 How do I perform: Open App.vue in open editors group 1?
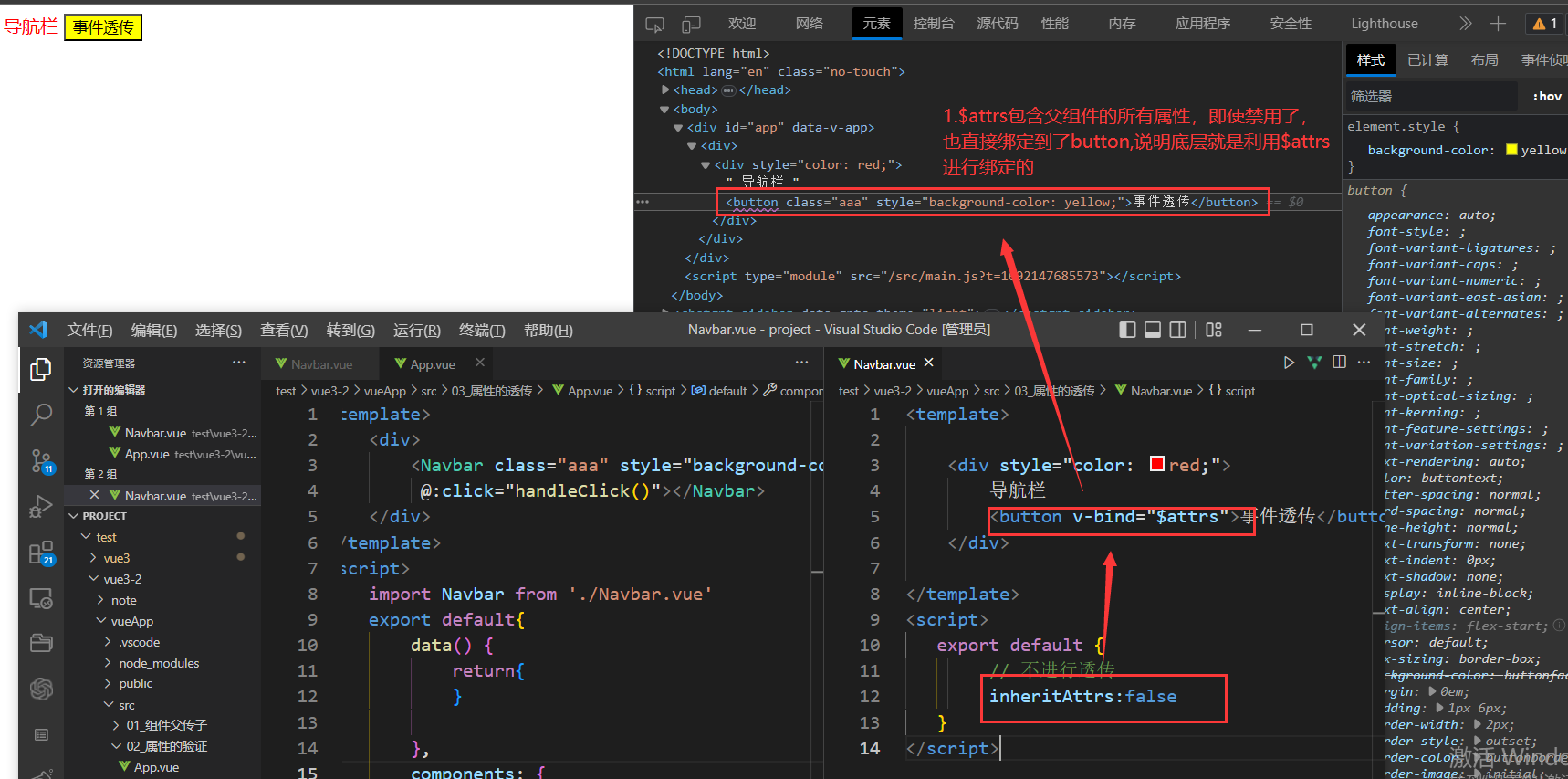[x=162, y=454]
